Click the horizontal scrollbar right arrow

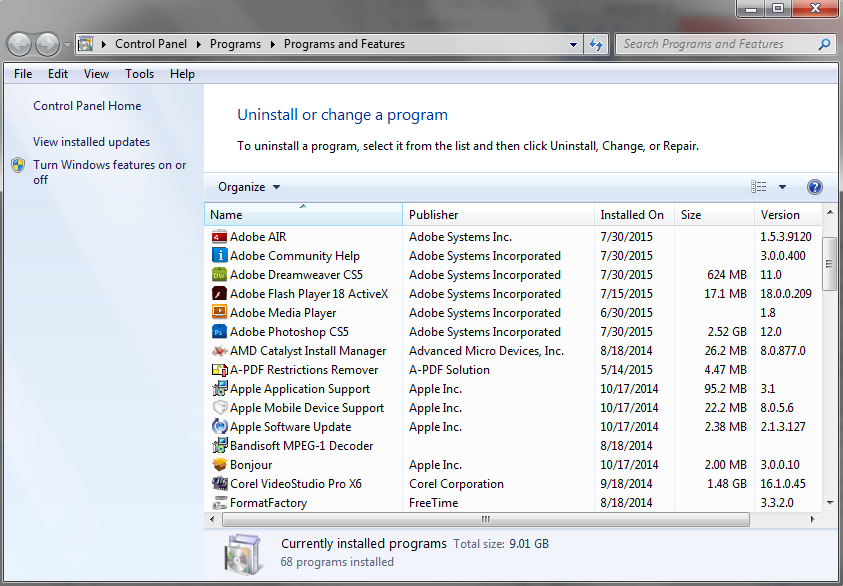coord(812,519)
